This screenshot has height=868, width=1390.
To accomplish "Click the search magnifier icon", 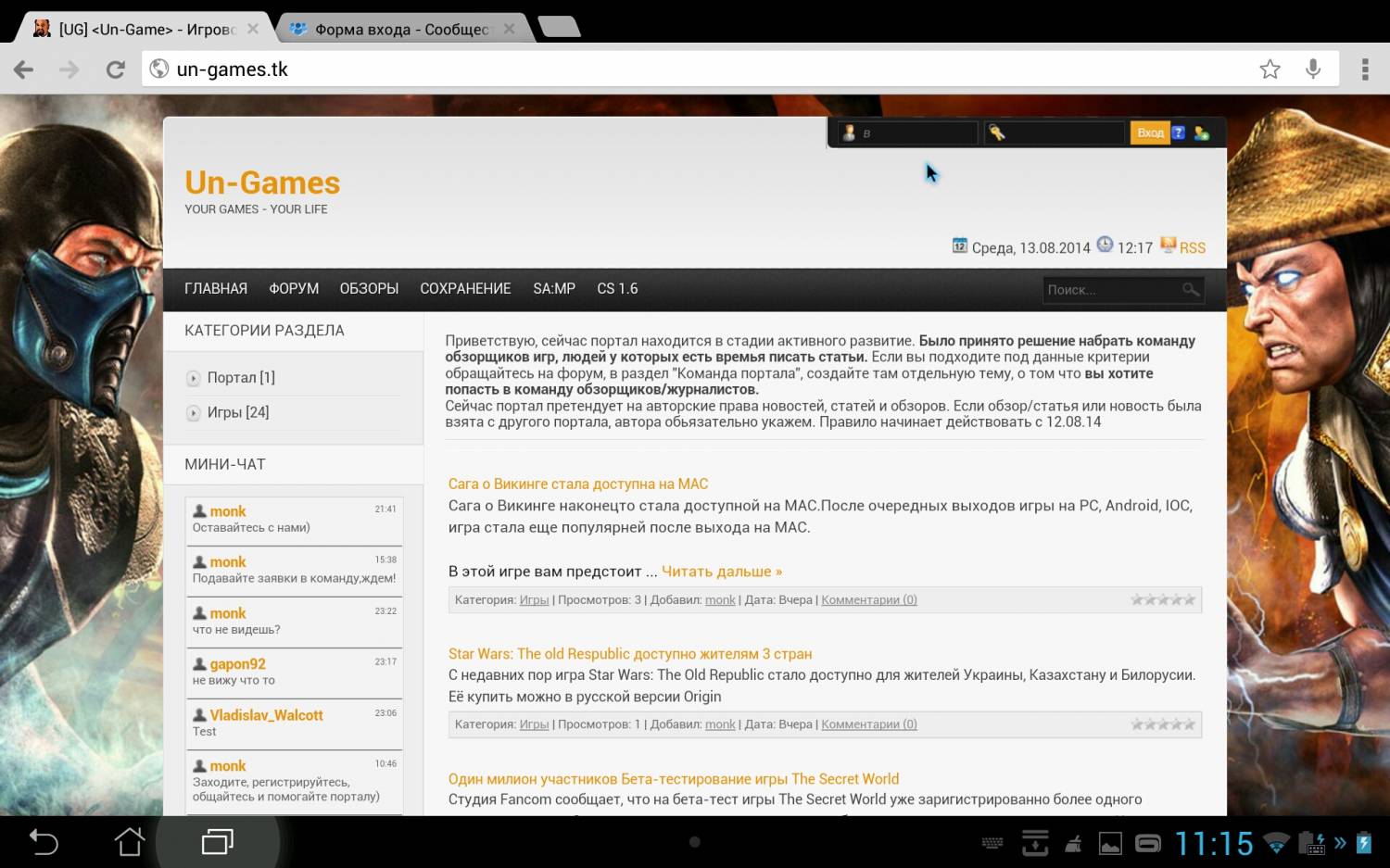I will click(x=1191, y=290).
